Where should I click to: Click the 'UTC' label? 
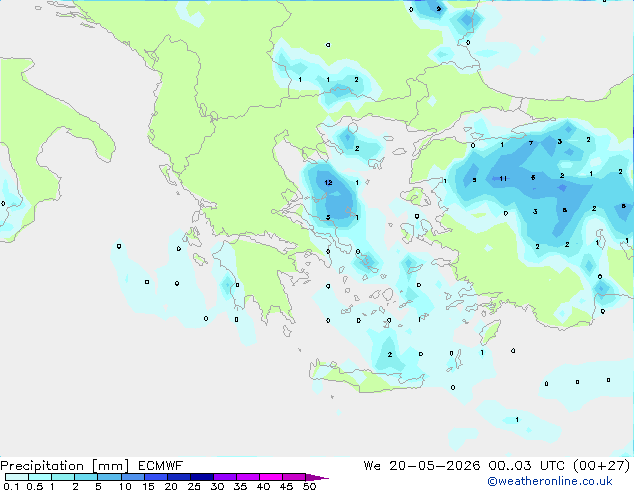pos(552,466)
